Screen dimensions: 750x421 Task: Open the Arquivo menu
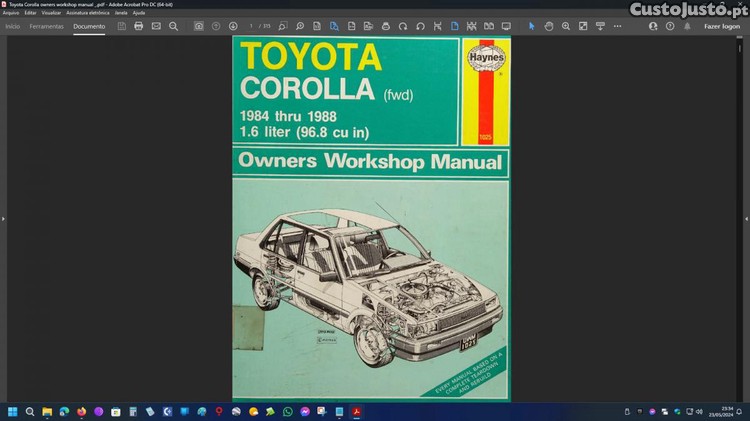point(11,12)
